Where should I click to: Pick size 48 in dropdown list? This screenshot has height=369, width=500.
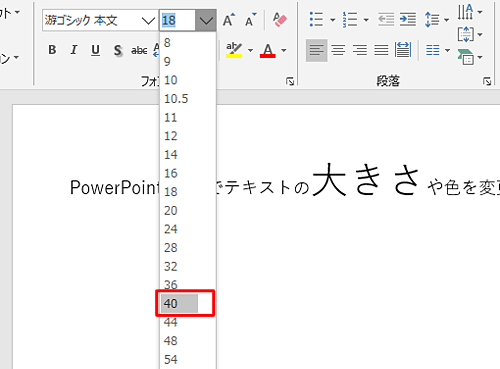coord(188,341)
